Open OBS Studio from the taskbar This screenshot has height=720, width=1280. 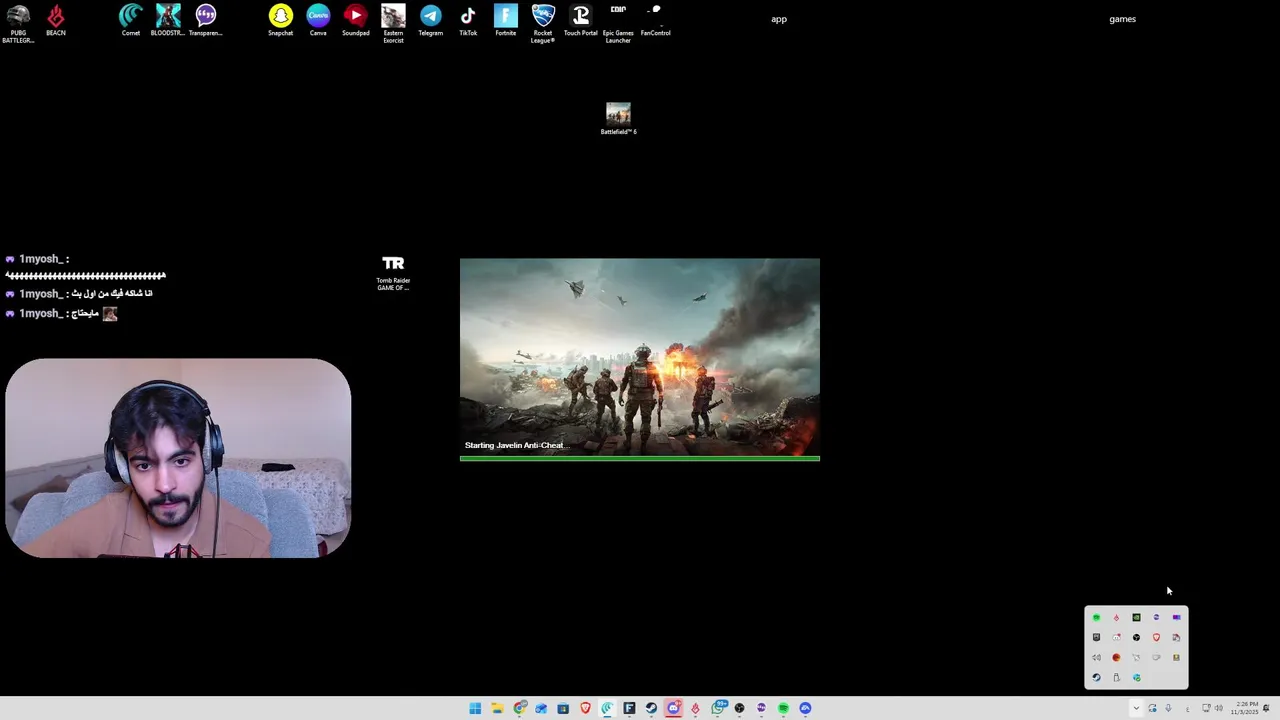pyautogui.click(x=739, y=708)
